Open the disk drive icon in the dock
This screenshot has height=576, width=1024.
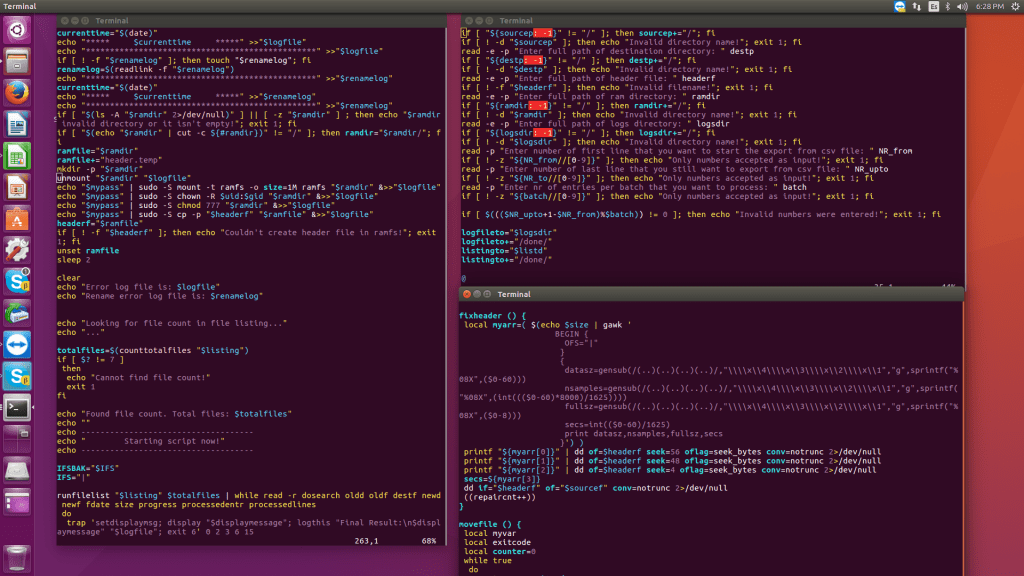[17, 470]
